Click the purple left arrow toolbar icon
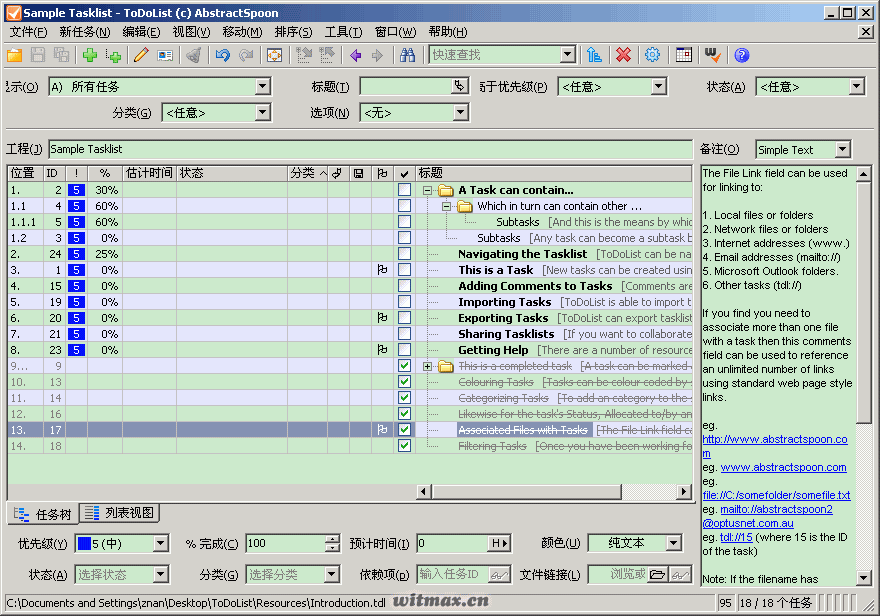This screenshot has width=880, height=616. [x=355, y=55]
